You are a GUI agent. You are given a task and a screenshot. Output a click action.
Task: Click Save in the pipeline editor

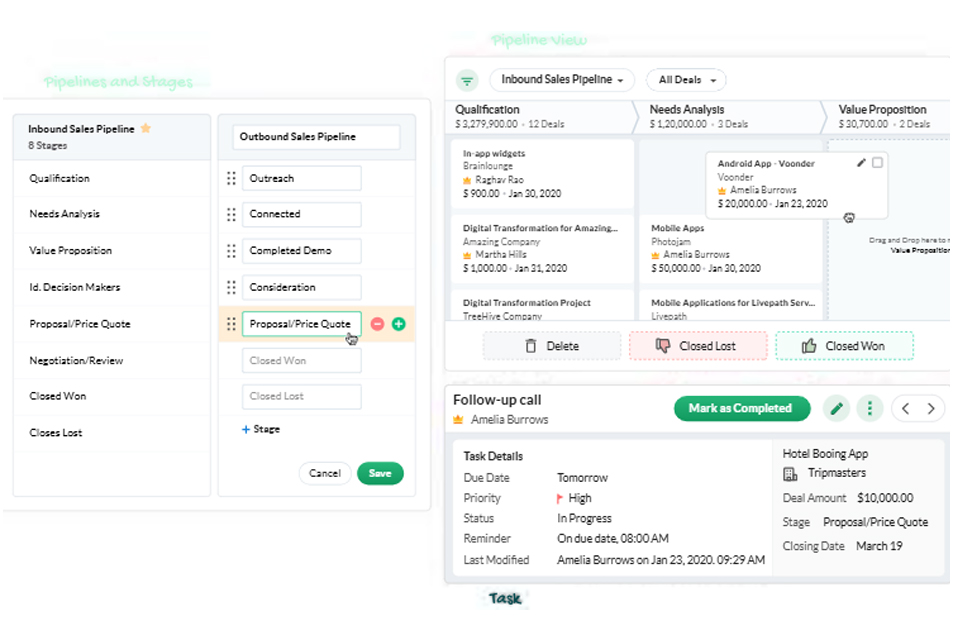(x=380, y=473)
